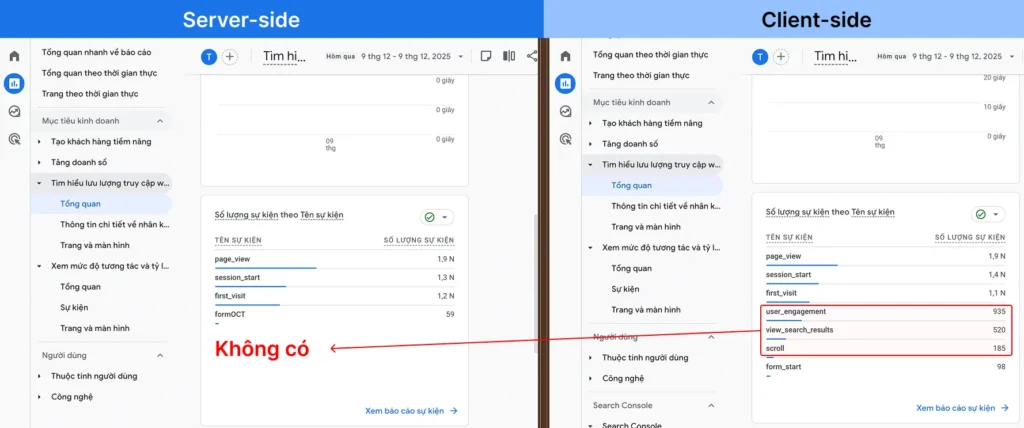
Task: Select formOCT row in Server-side table
Action: coord(334,316)
